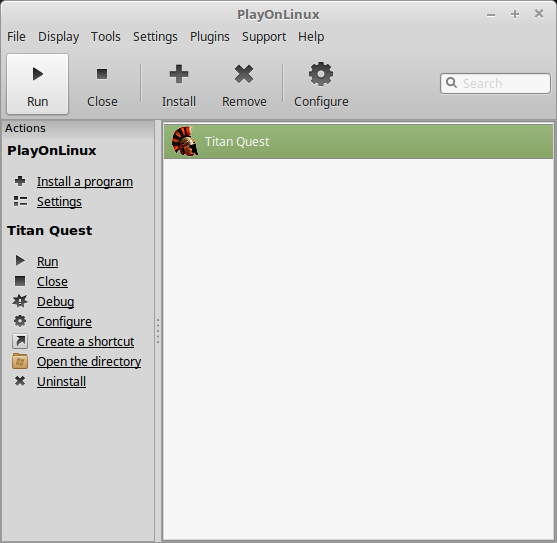The width and height of the screenshot is (557, 543).
Task: Click the Titan Quest helmet icon
Action: 185,141
